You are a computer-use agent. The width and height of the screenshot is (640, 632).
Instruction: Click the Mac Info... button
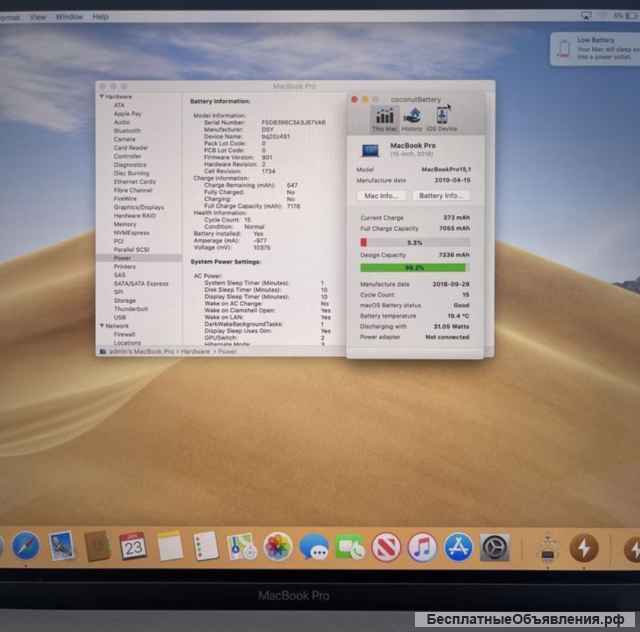381,196
